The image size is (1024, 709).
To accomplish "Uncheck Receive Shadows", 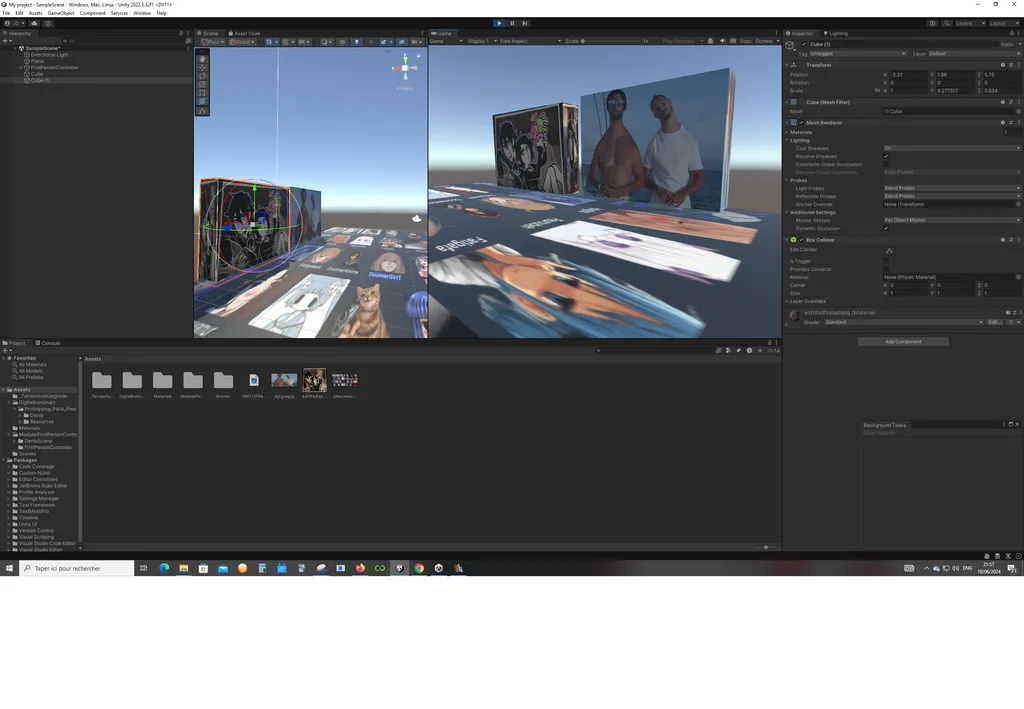I will (x=886, y=157).
